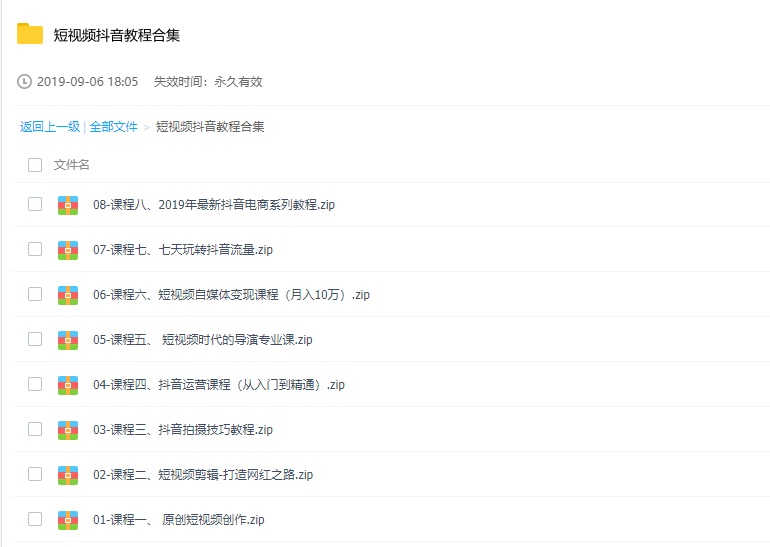Check the box for 01-课程一 zip file
The width and height of the screenshot is (770, 547).
coord(35,519)
